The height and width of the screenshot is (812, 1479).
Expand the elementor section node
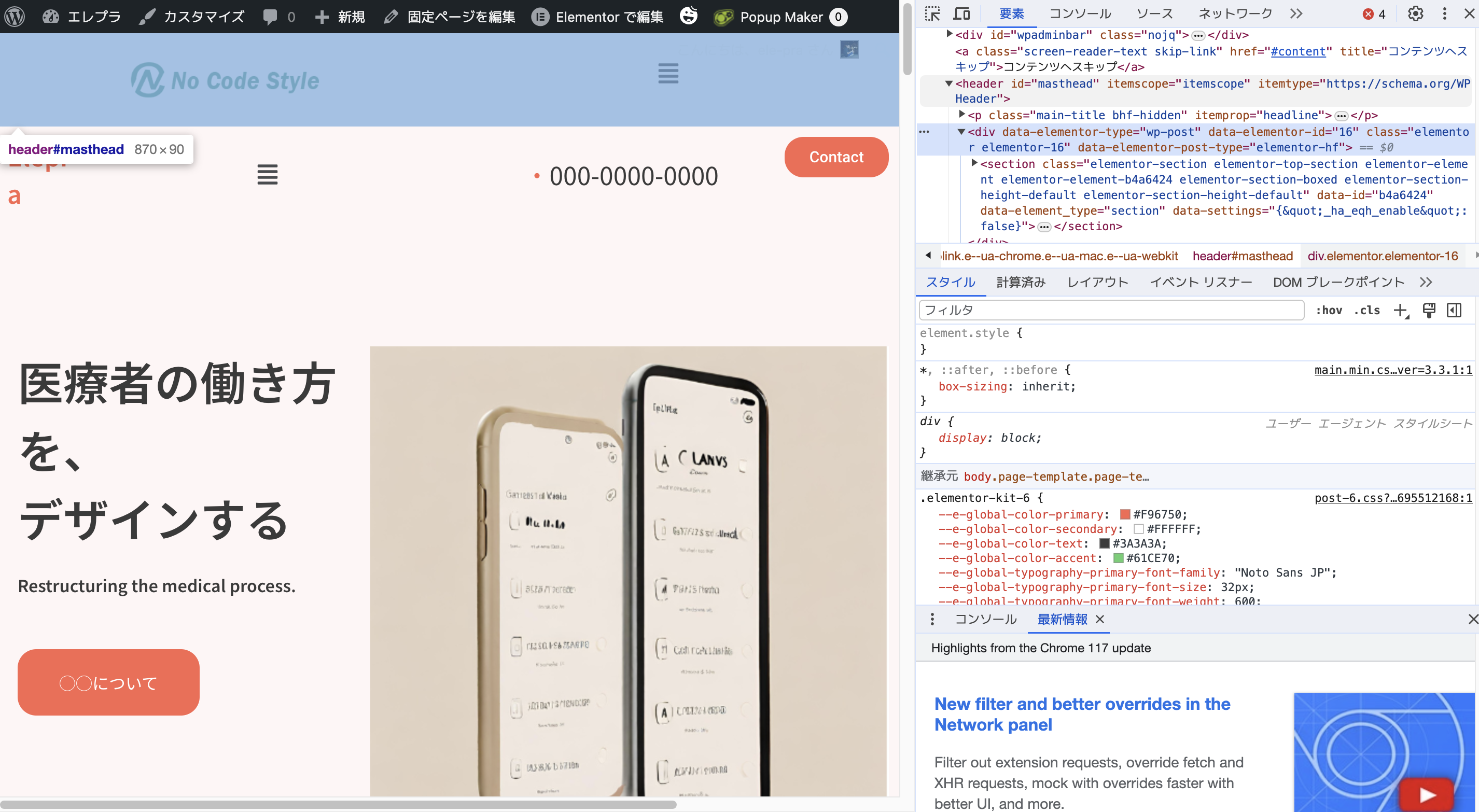point(974,164)
